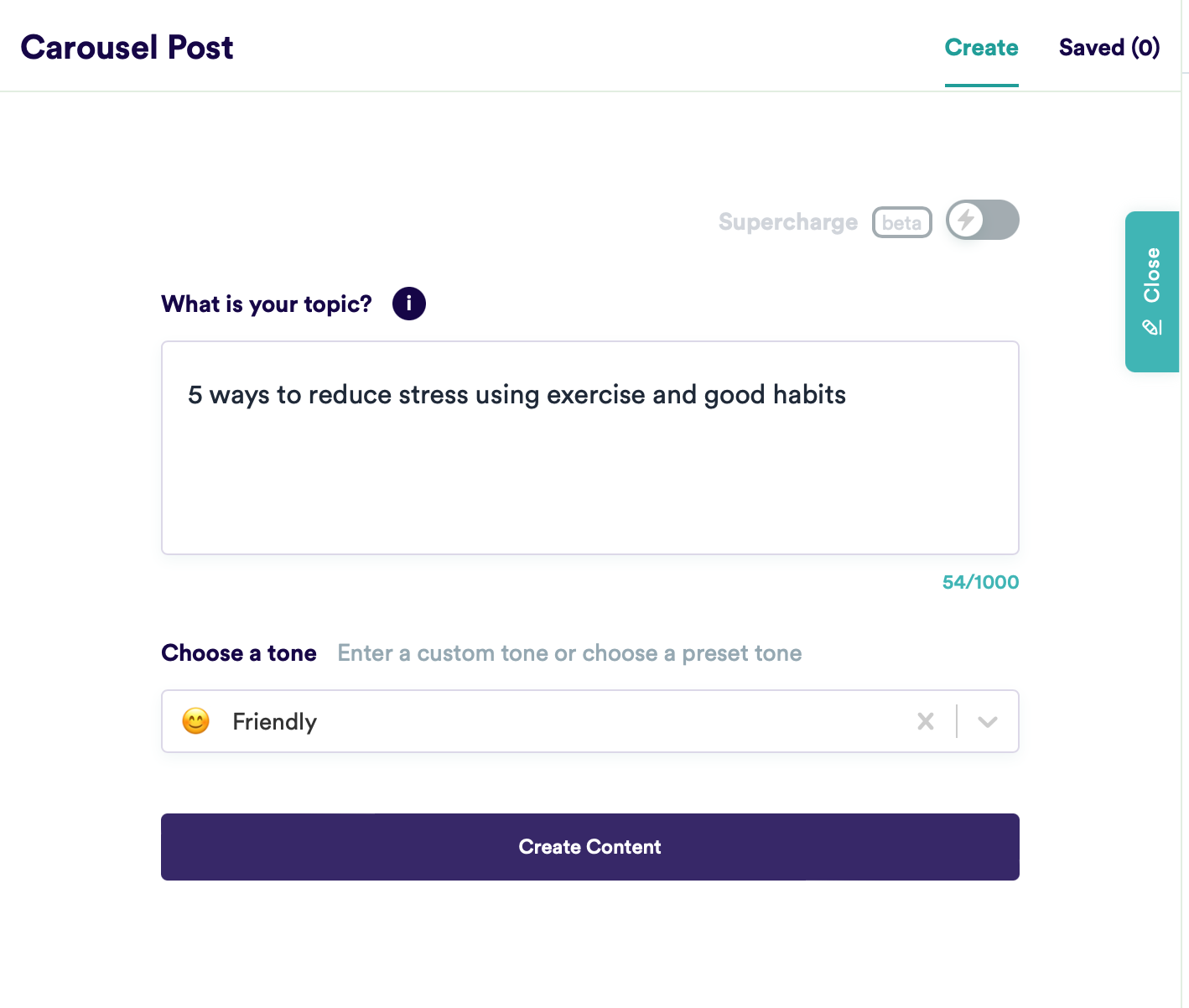Click the custom tone hint text
This screenshot has width=1189, height=1008.
click(570, 653)
